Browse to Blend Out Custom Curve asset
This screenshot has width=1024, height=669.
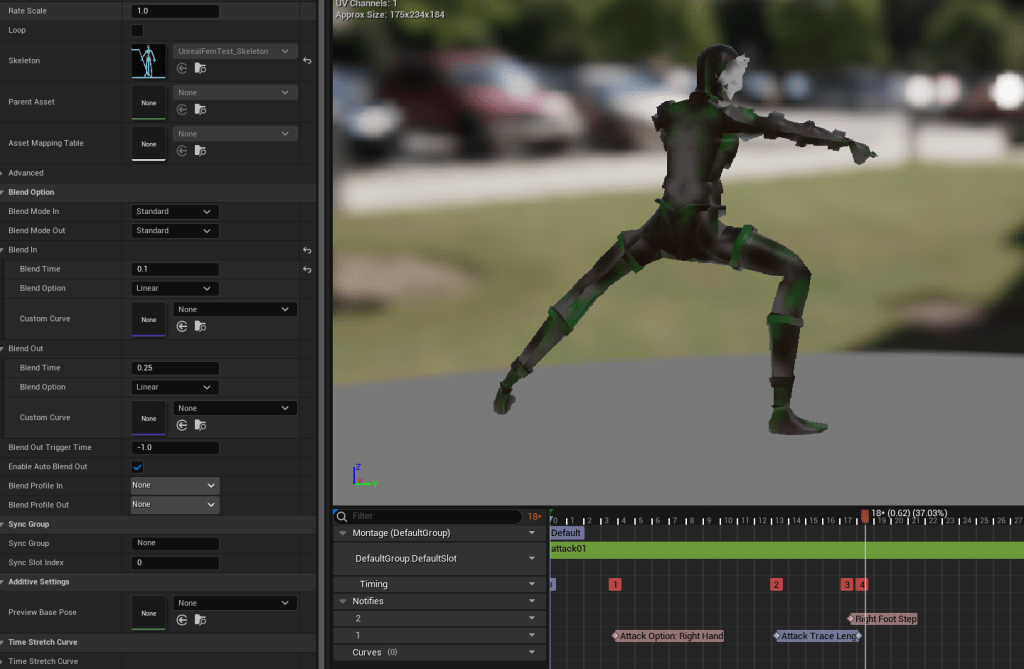200,425
